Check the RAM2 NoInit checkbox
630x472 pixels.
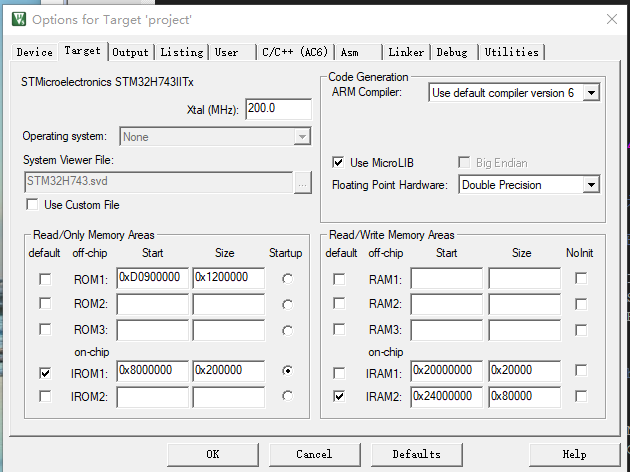coord(581,304)
